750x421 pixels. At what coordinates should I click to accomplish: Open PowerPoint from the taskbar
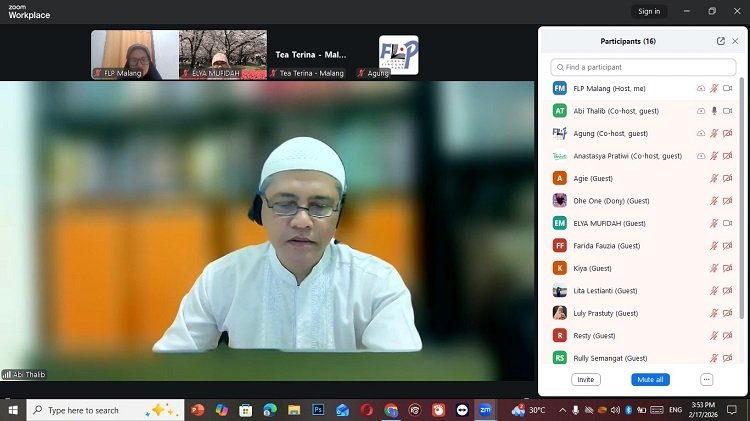point(197,410)
